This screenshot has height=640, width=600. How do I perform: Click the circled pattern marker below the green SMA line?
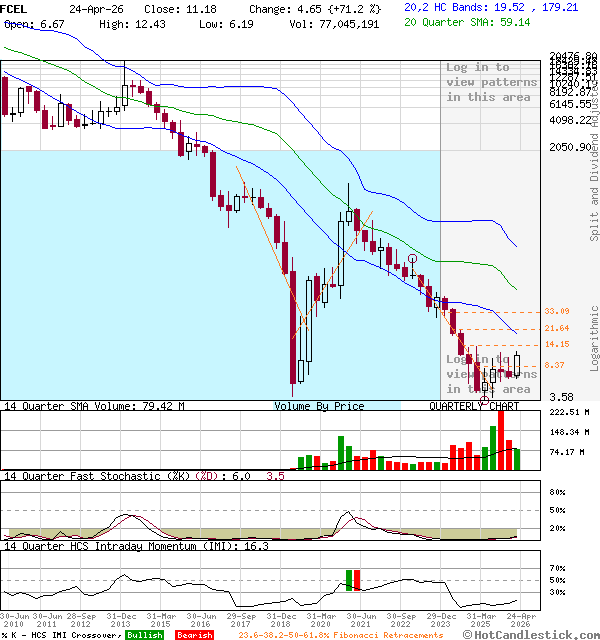(412, 259)
